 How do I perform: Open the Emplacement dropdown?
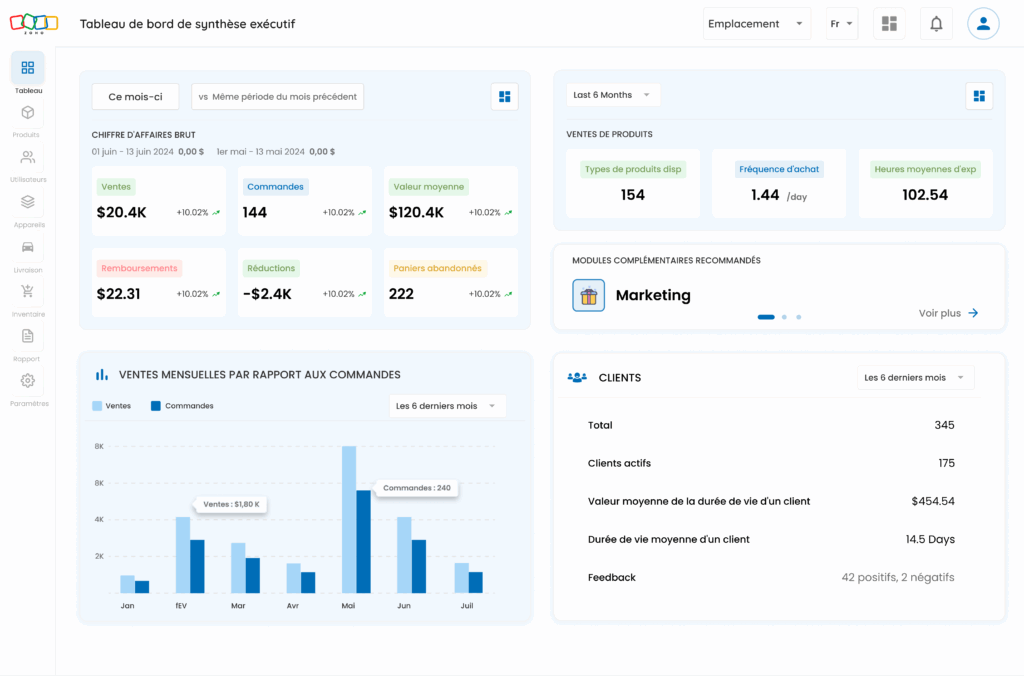(757, 24)
